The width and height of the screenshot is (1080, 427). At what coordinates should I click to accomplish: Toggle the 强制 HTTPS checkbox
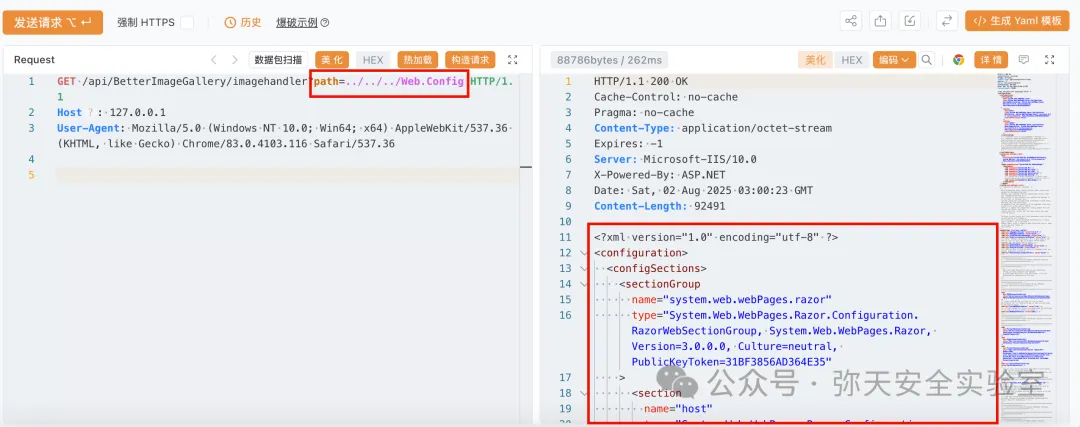(187, 22)
